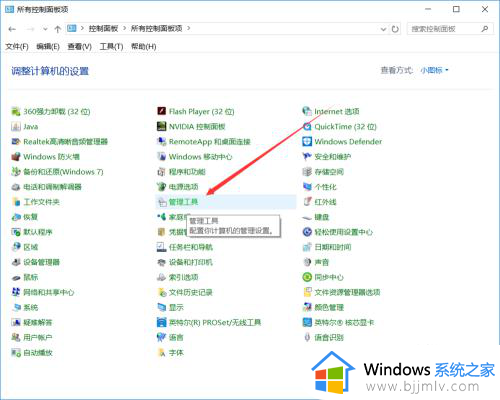Open the 查看(V) menu
This screenshot has height=400, width=500.
80,47
